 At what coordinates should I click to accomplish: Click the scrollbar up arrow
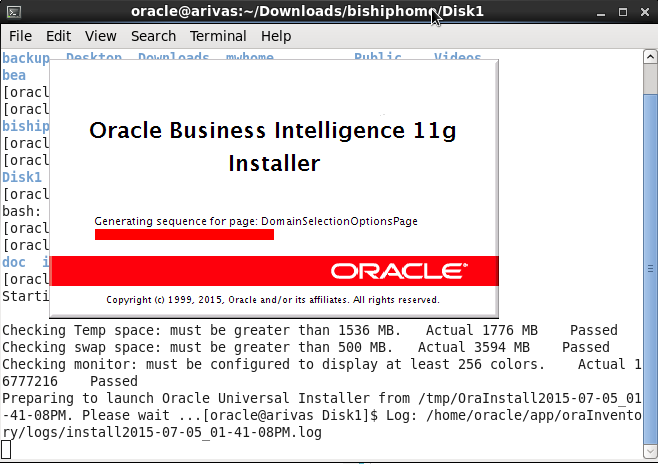pyautogui.click(x=650, y=57)
